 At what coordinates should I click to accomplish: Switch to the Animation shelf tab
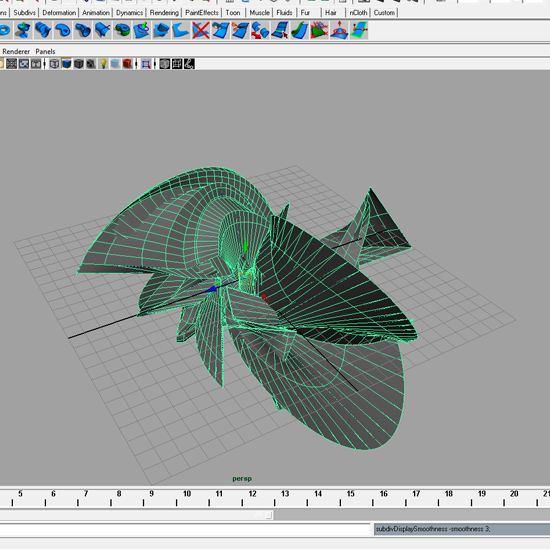tap(96, 13)
